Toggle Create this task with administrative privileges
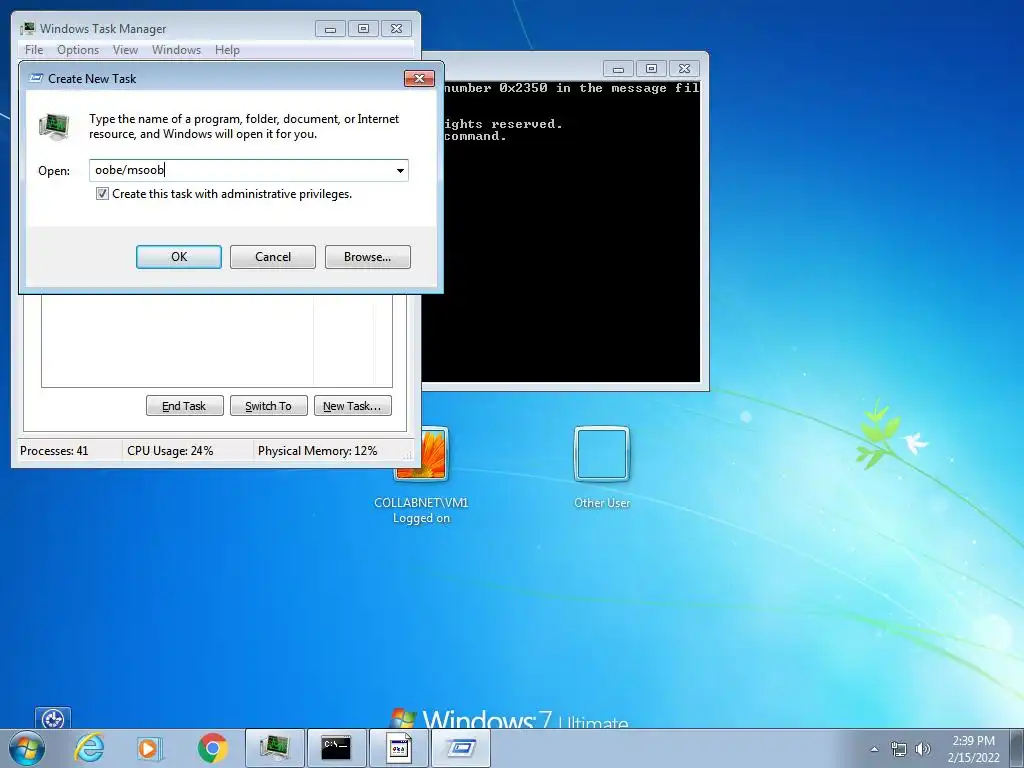Screen dimensions: 1024x768 tap(103, 194)
